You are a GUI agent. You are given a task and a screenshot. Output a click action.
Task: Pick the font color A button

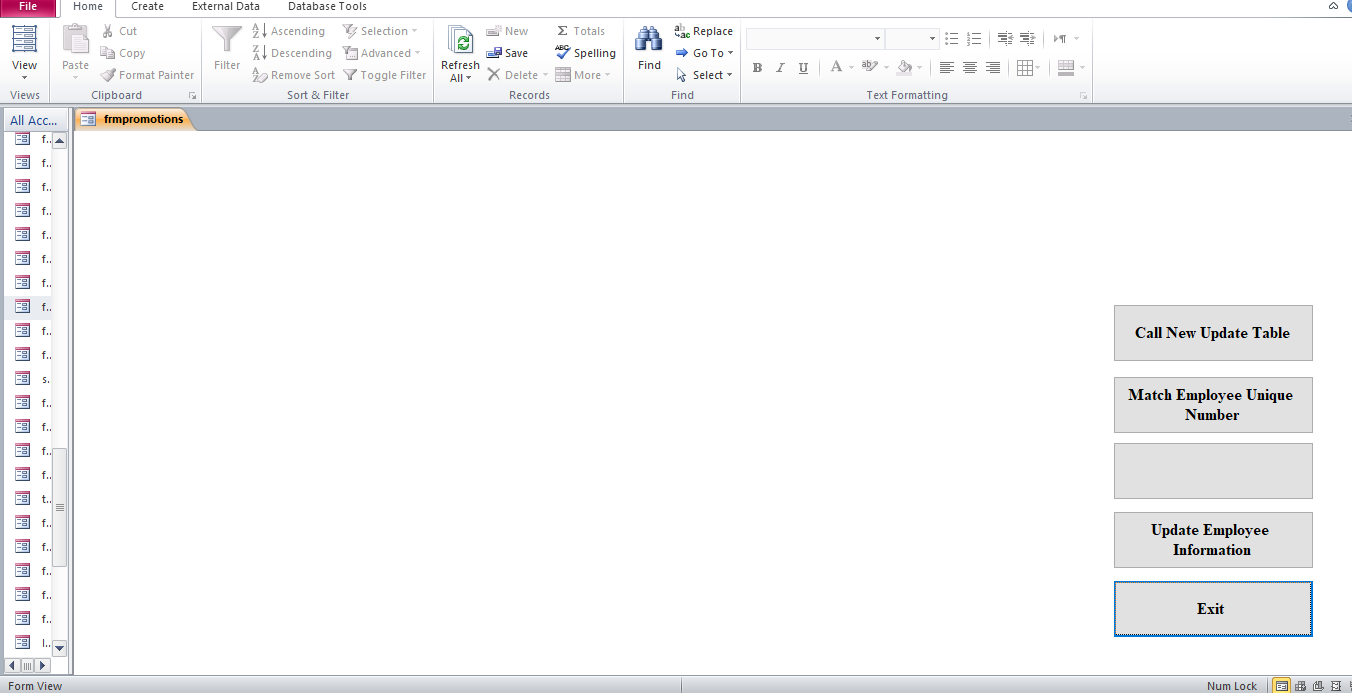[836, 68]
